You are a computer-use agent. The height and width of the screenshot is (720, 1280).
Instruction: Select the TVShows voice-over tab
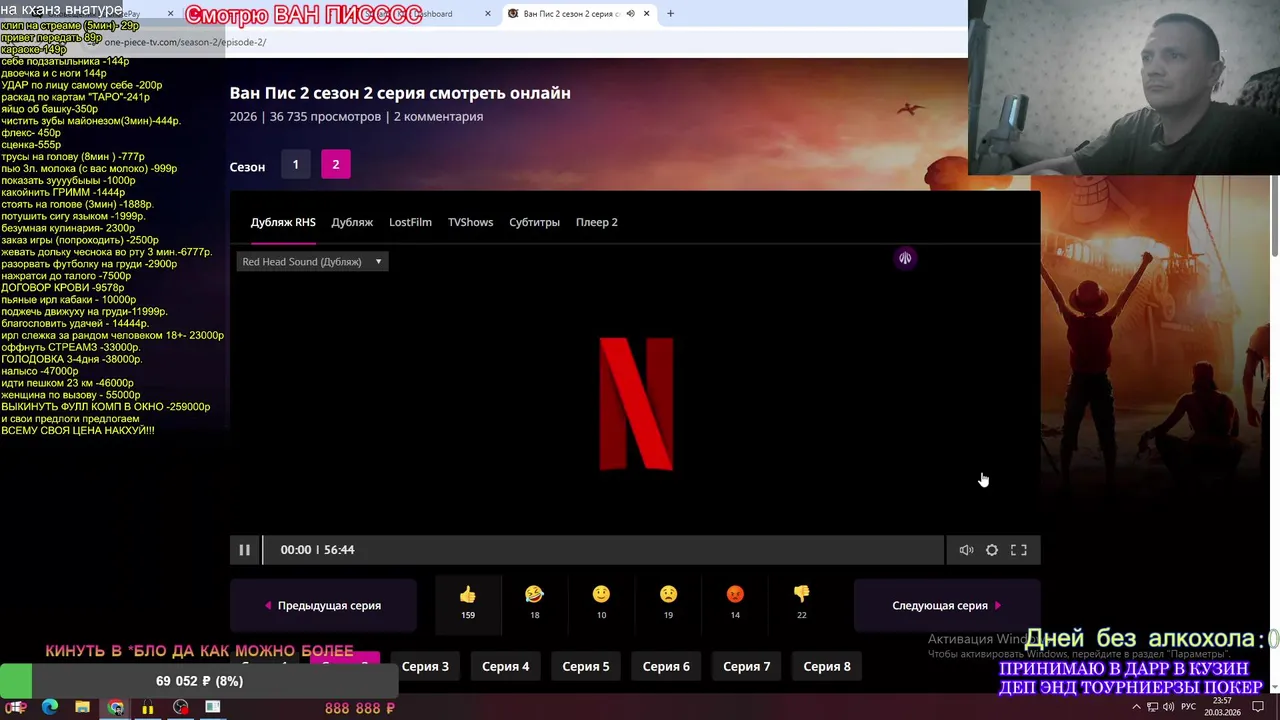point(470,222)
